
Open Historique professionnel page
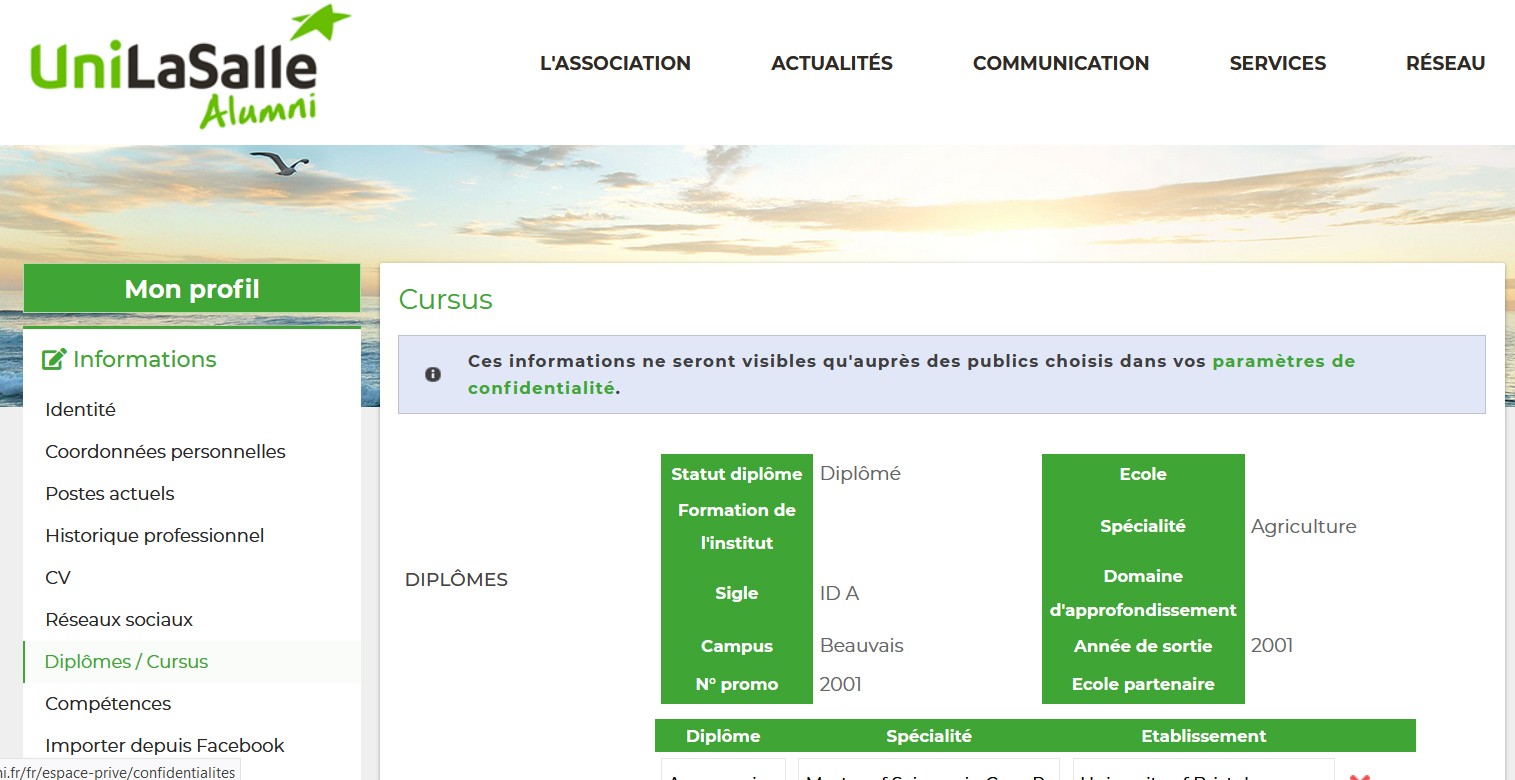154,535
